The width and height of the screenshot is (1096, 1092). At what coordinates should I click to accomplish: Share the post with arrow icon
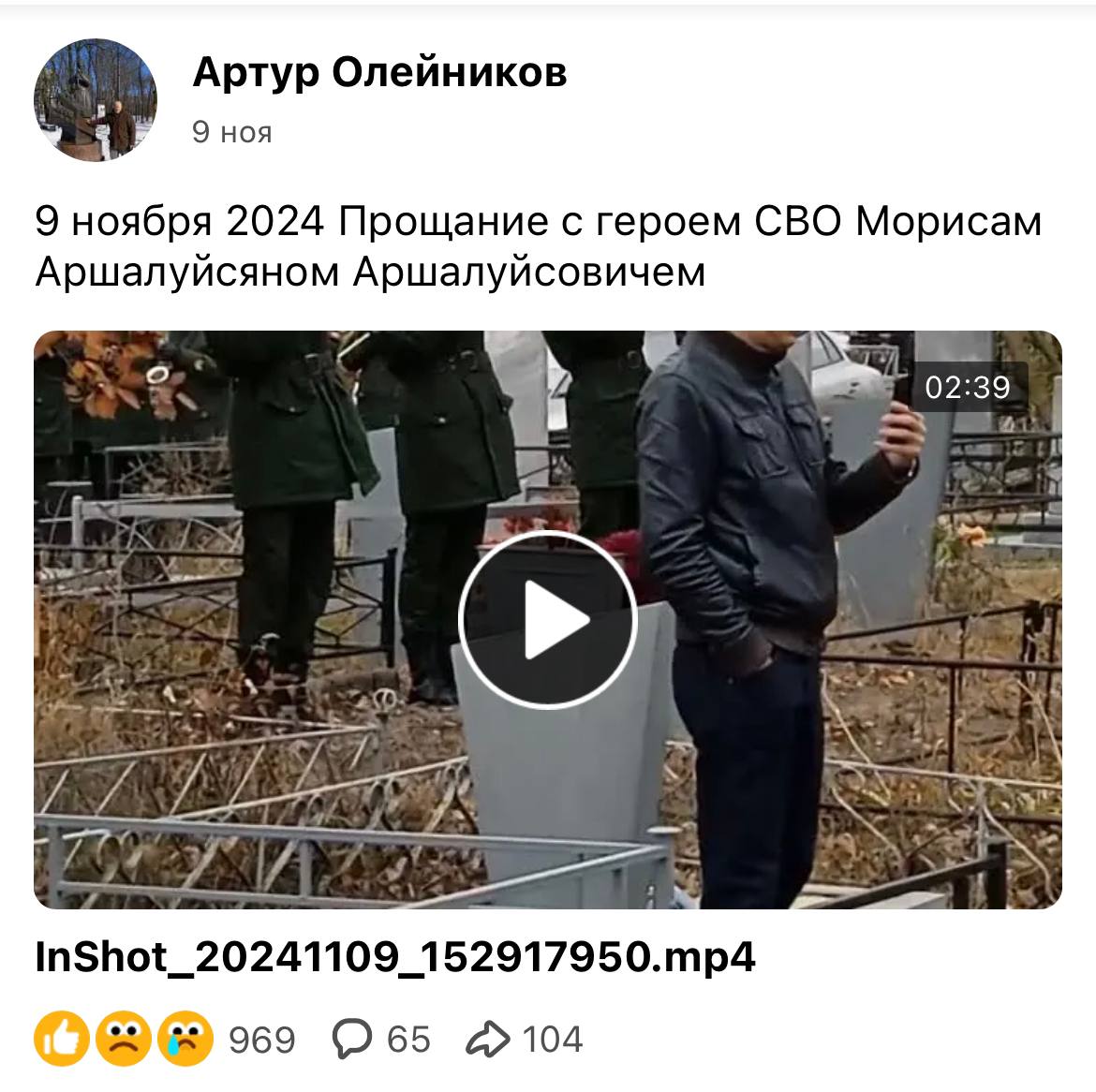click(x=487, y=1039)
